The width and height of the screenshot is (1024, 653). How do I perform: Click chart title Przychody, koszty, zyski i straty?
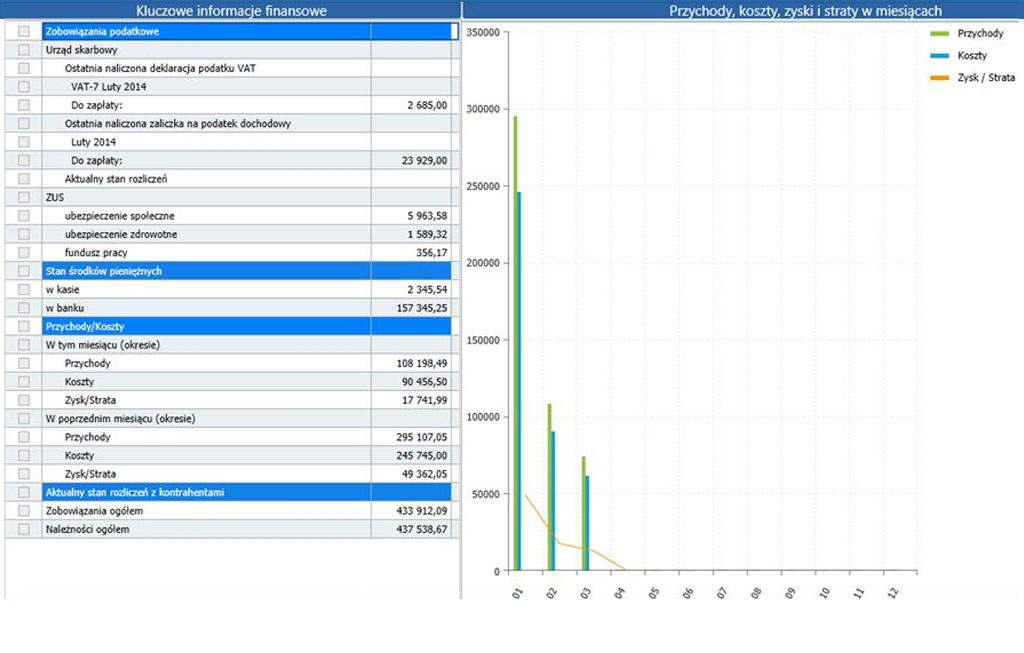[x=805, y=10]
